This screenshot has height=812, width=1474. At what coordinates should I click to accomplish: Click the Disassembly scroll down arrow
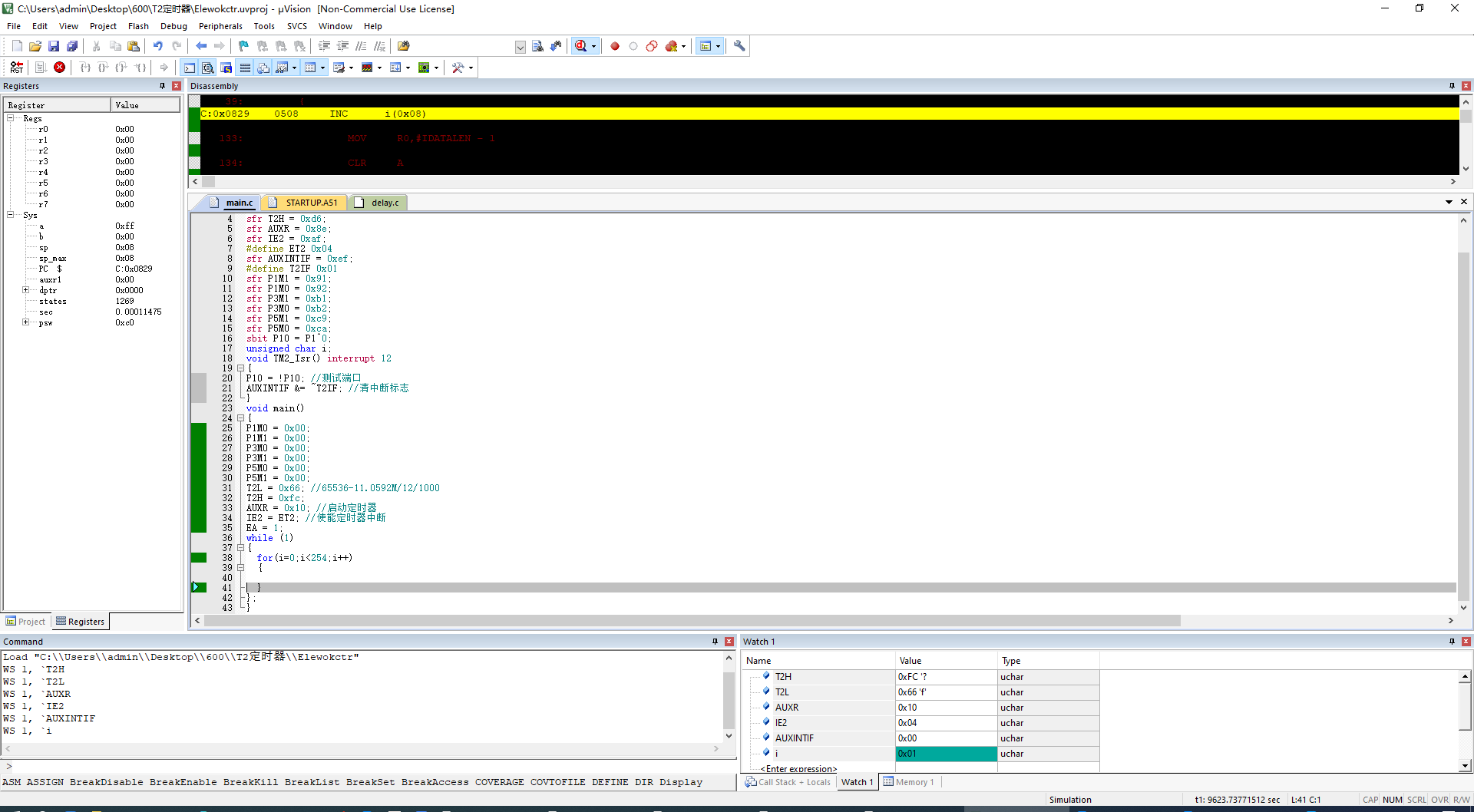[x=1466, y=169]
